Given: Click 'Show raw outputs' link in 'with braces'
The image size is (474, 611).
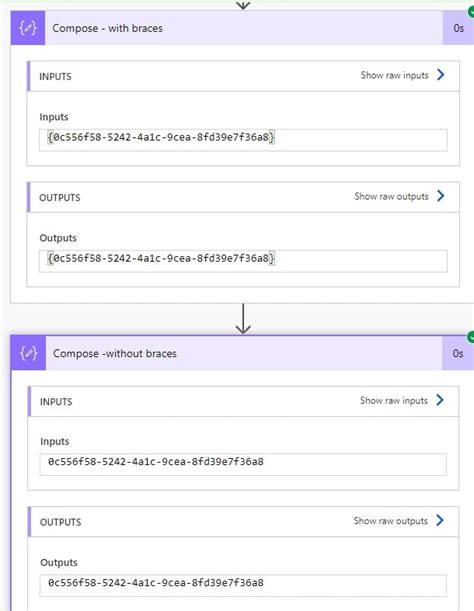Looking at the screenshot, I should coord(391,196).
